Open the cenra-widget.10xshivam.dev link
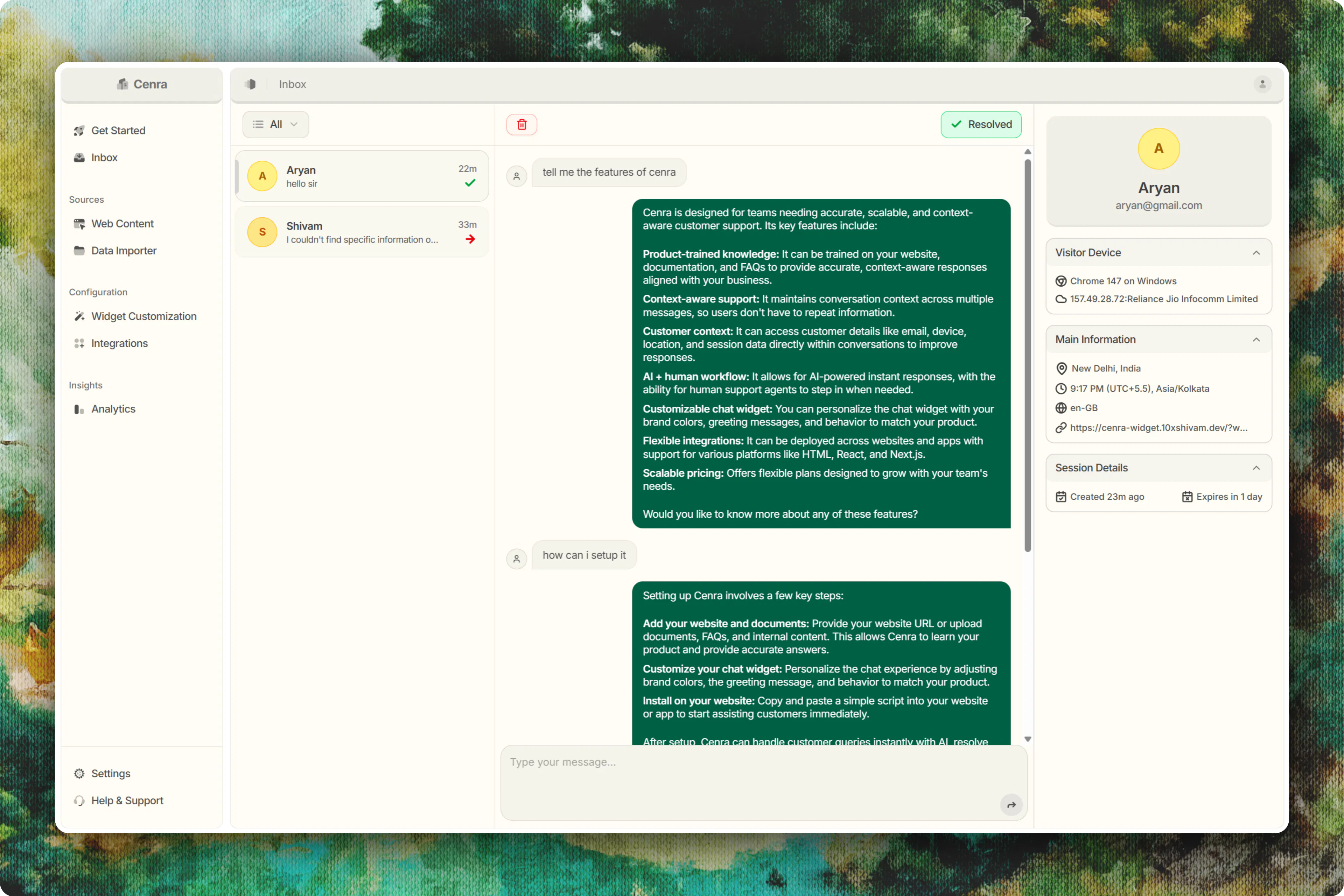Viewport: 1344px width, 896px height. (1158, 427)
